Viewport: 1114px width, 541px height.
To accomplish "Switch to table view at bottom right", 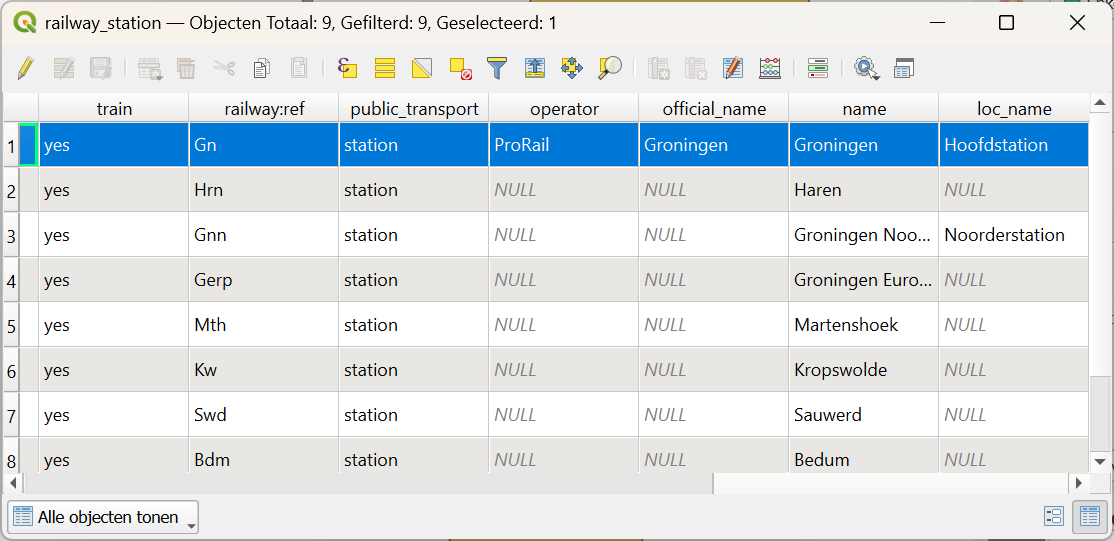I will 1088,516.
